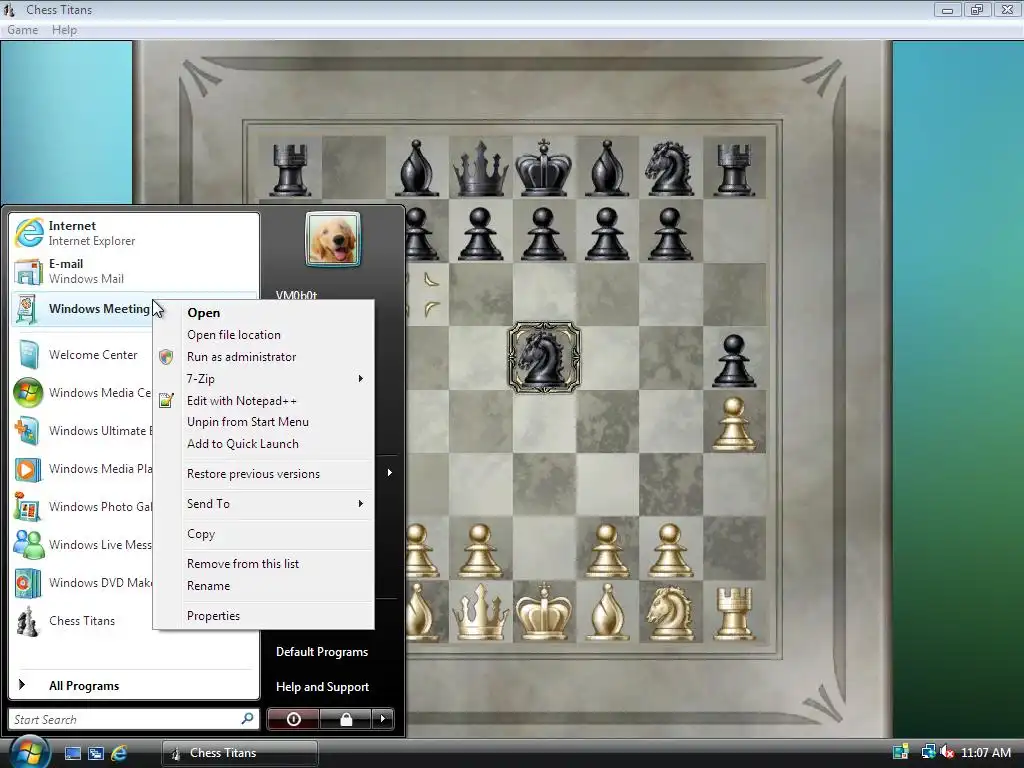Start Windows Media Player

(x=82, y=468)
